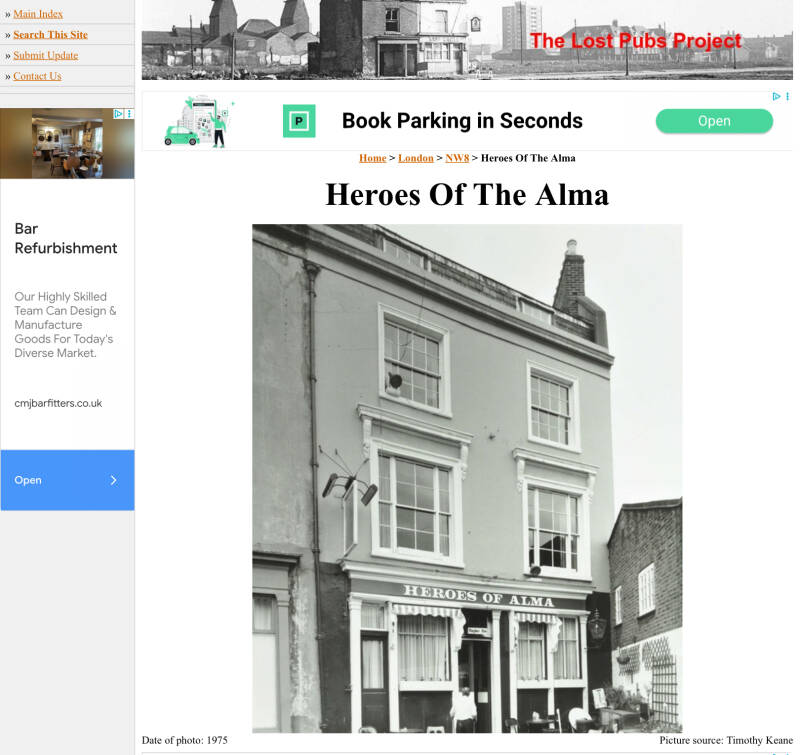Screen dimensions: 800x755
Task: Click the car parking illustration in ad
Action: [199, 121]
